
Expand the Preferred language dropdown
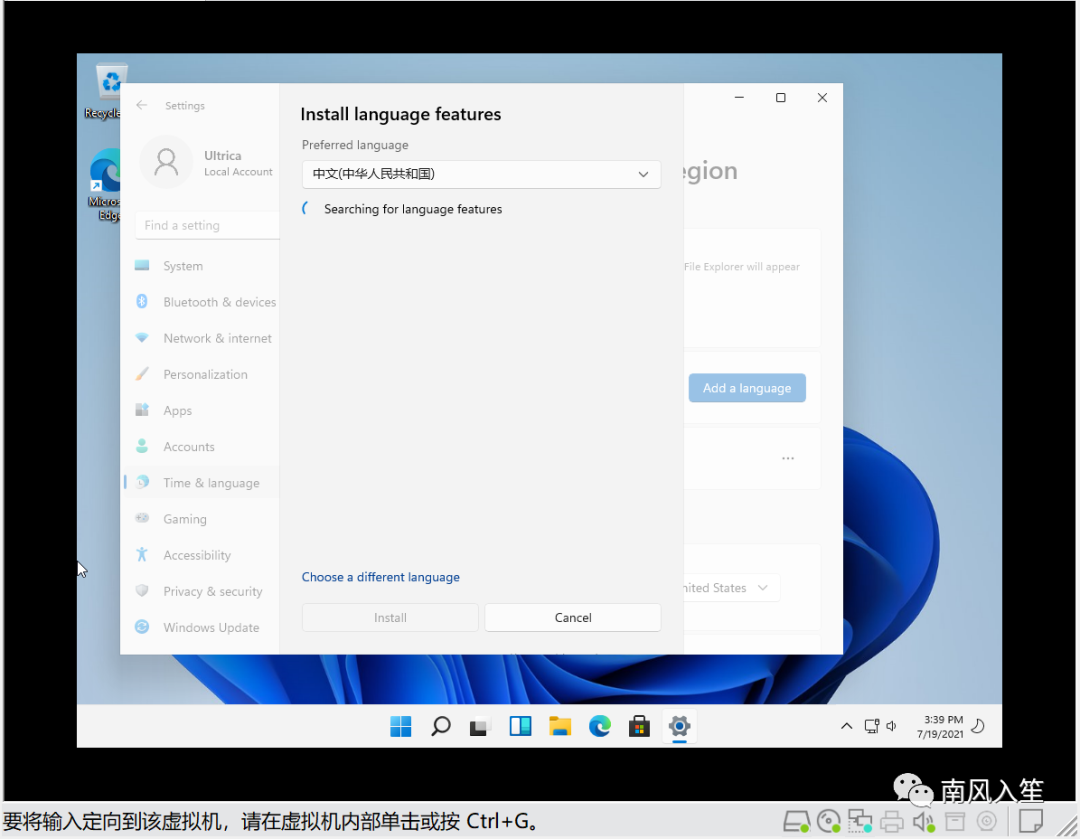pos(481,174)
